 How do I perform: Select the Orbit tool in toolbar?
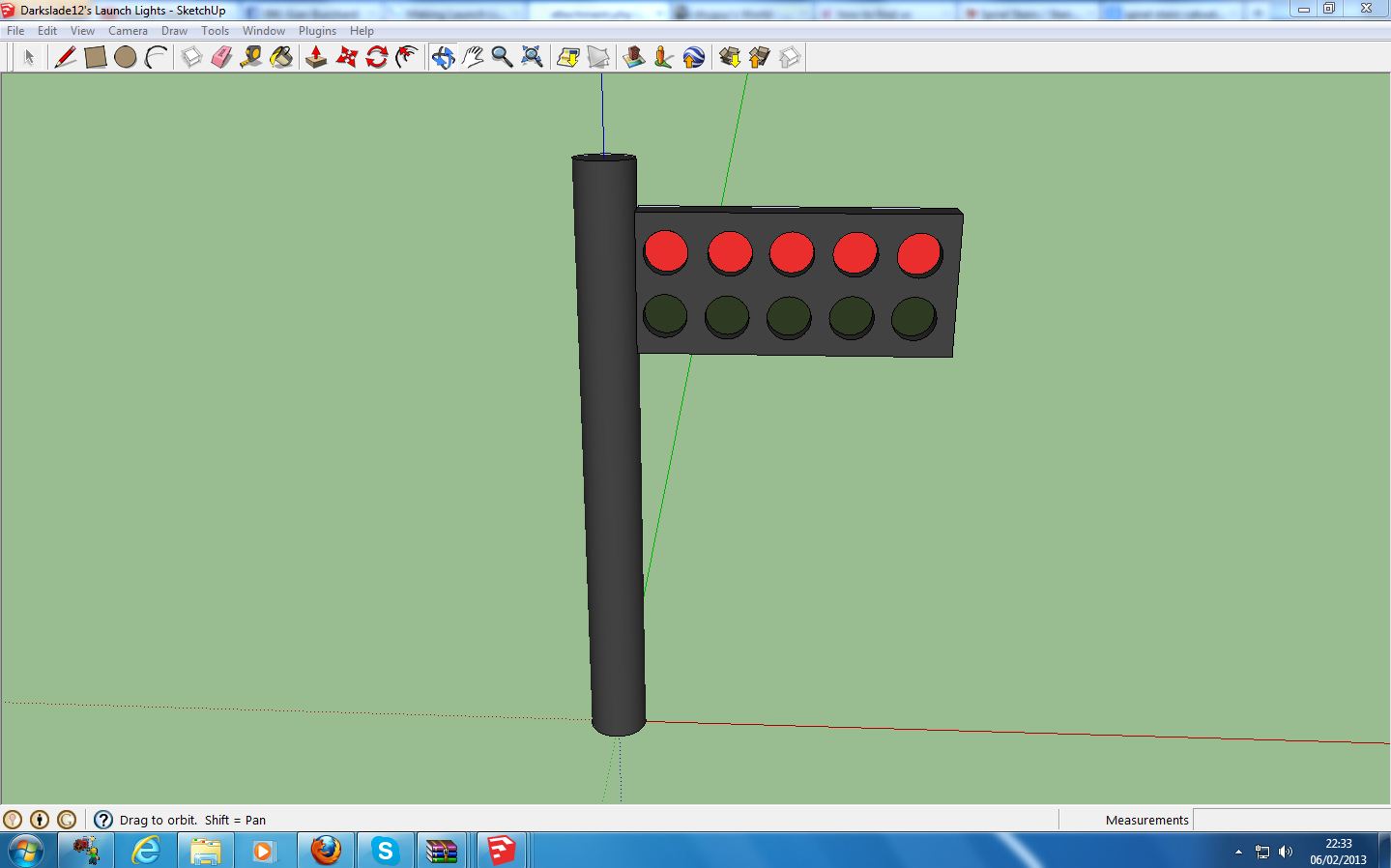[x=443, y=58]
